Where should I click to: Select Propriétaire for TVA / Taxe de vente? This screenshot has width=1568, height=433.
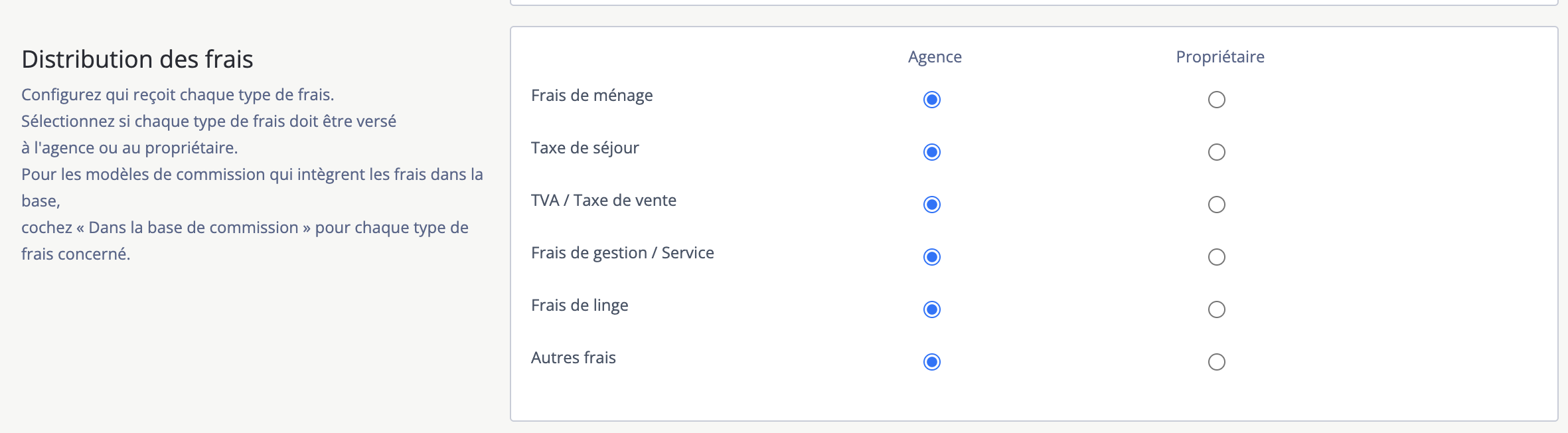coord(1217,205)
